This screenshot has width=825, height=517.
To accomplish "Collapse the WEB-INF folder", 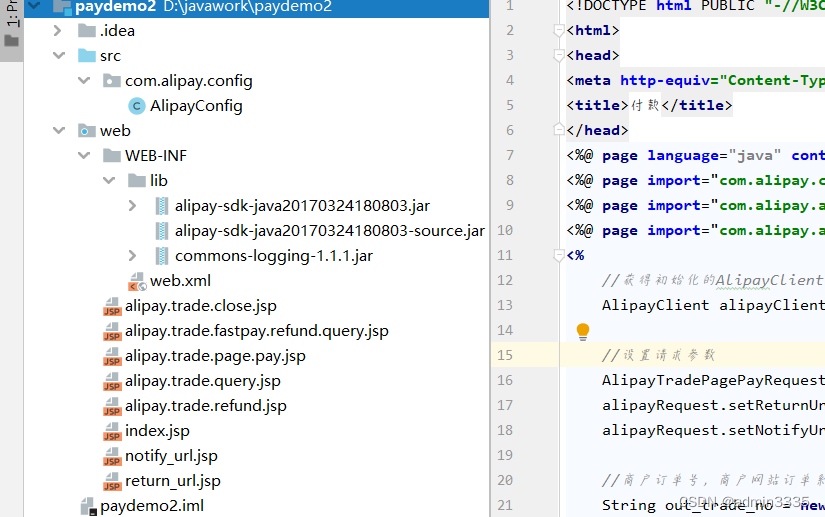I will tap(84, 155).
